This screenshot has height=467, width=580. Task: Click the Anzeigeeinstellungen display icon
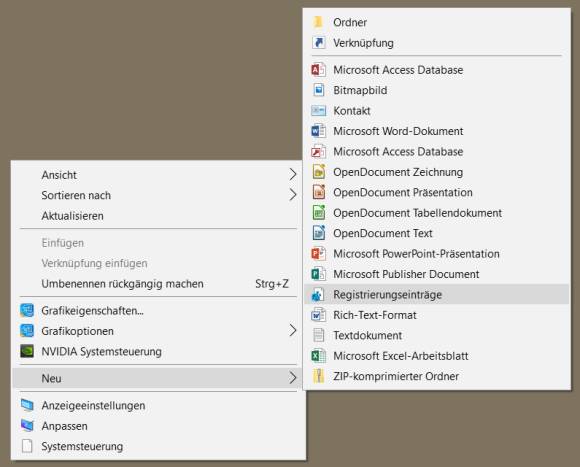point(27,405)
